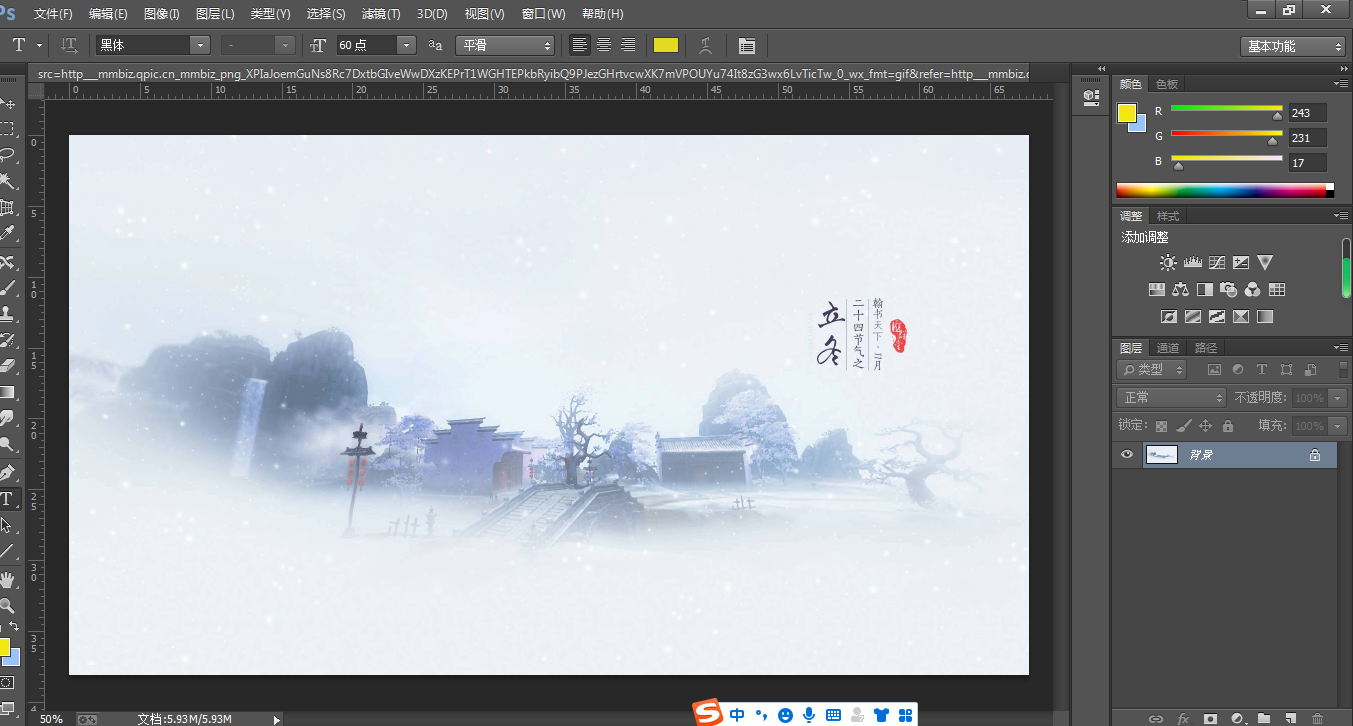The width and height of the screenshot is (1353, 726).
Task: Open the character and paragraph panels
Action: tap(746, 45)
